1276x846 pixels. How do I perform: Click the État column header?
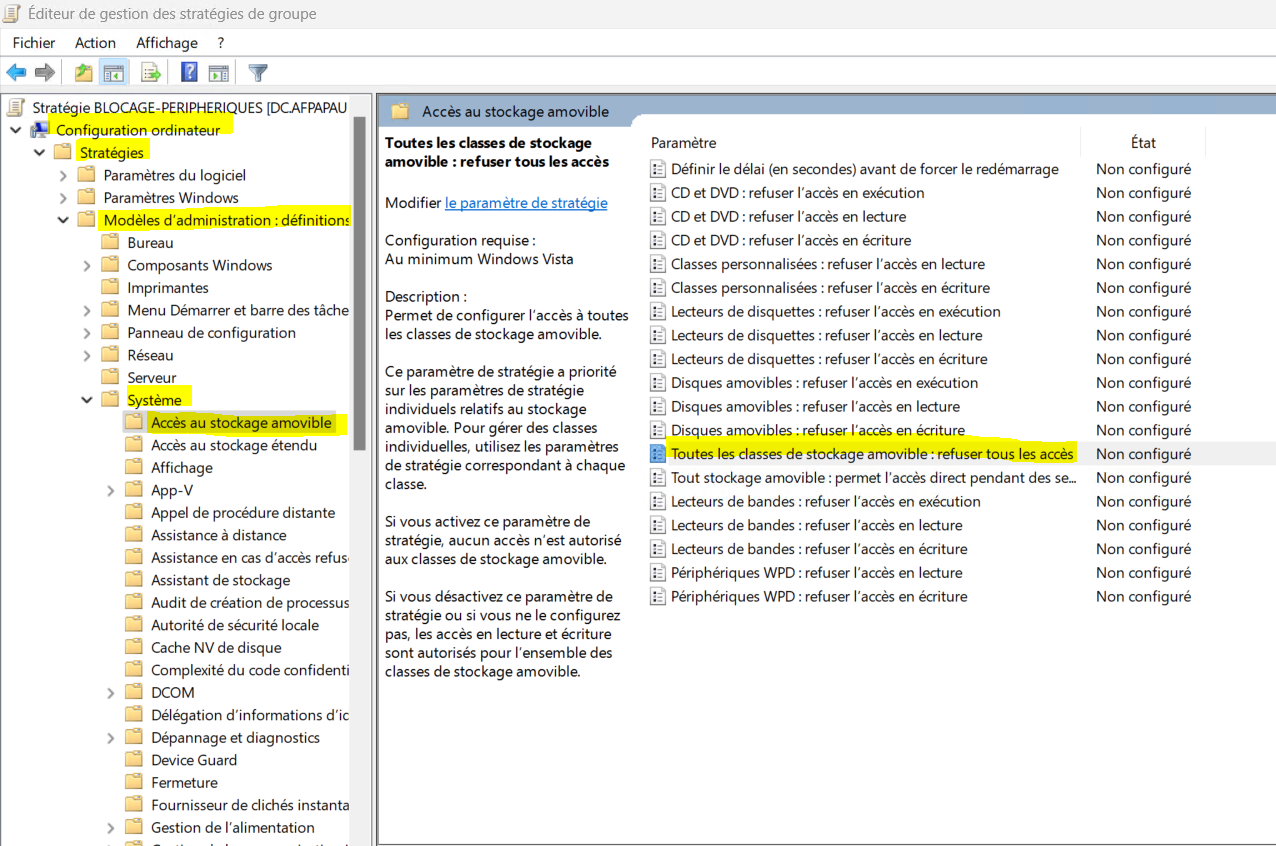[1143, 143]
